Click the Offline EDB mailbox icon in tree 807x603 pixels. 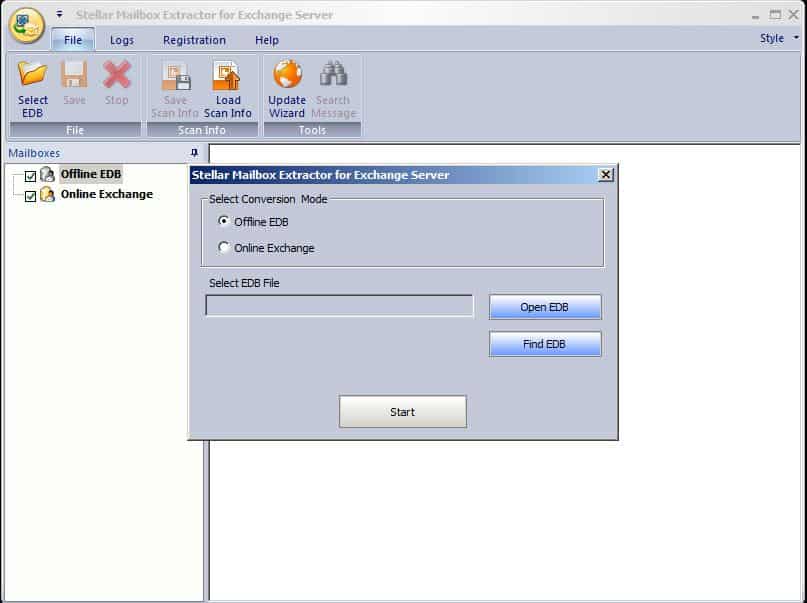click(x=47, y=174)
